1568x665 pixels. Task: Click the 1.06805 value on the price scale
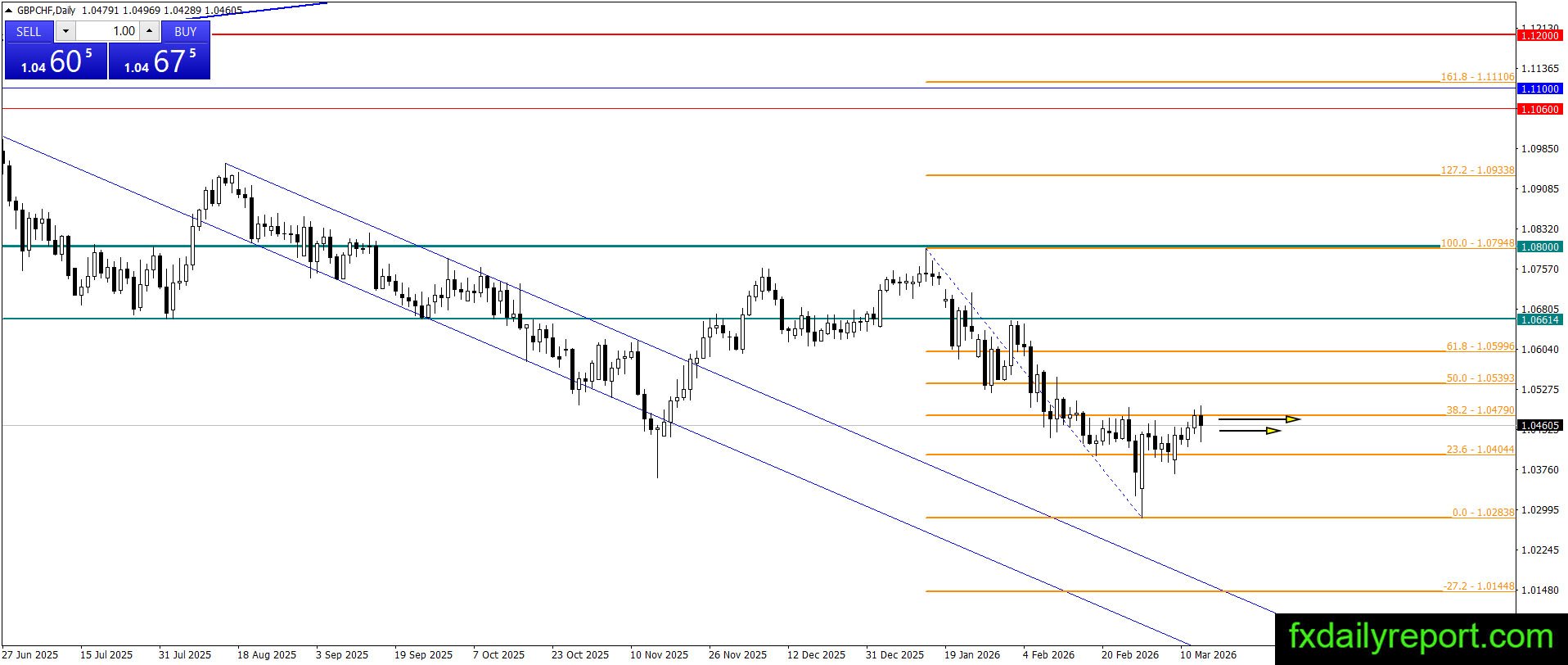1539,310
